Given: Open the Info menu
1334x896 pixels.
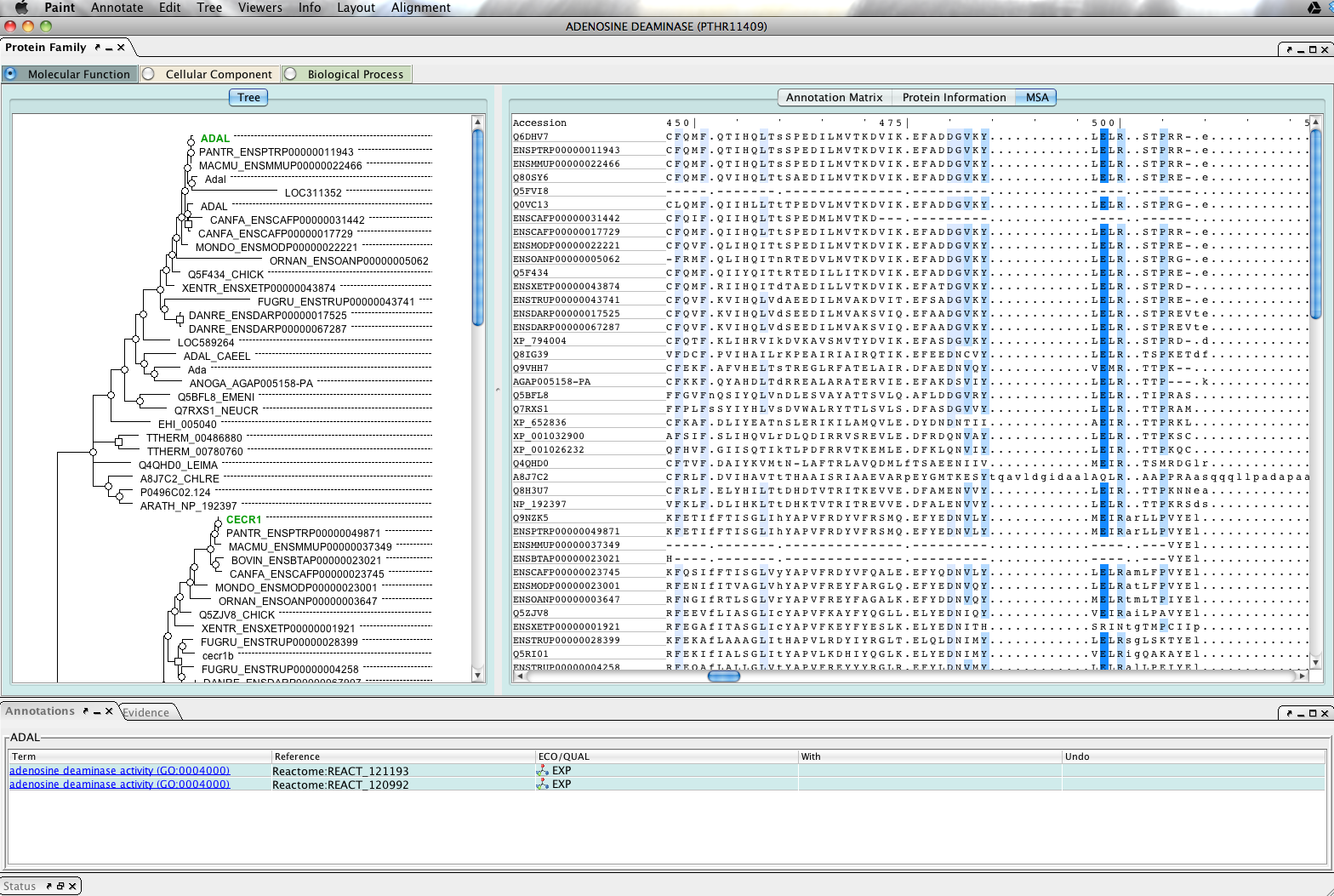Looking at the screenshot, I should (x=310, y=8).
